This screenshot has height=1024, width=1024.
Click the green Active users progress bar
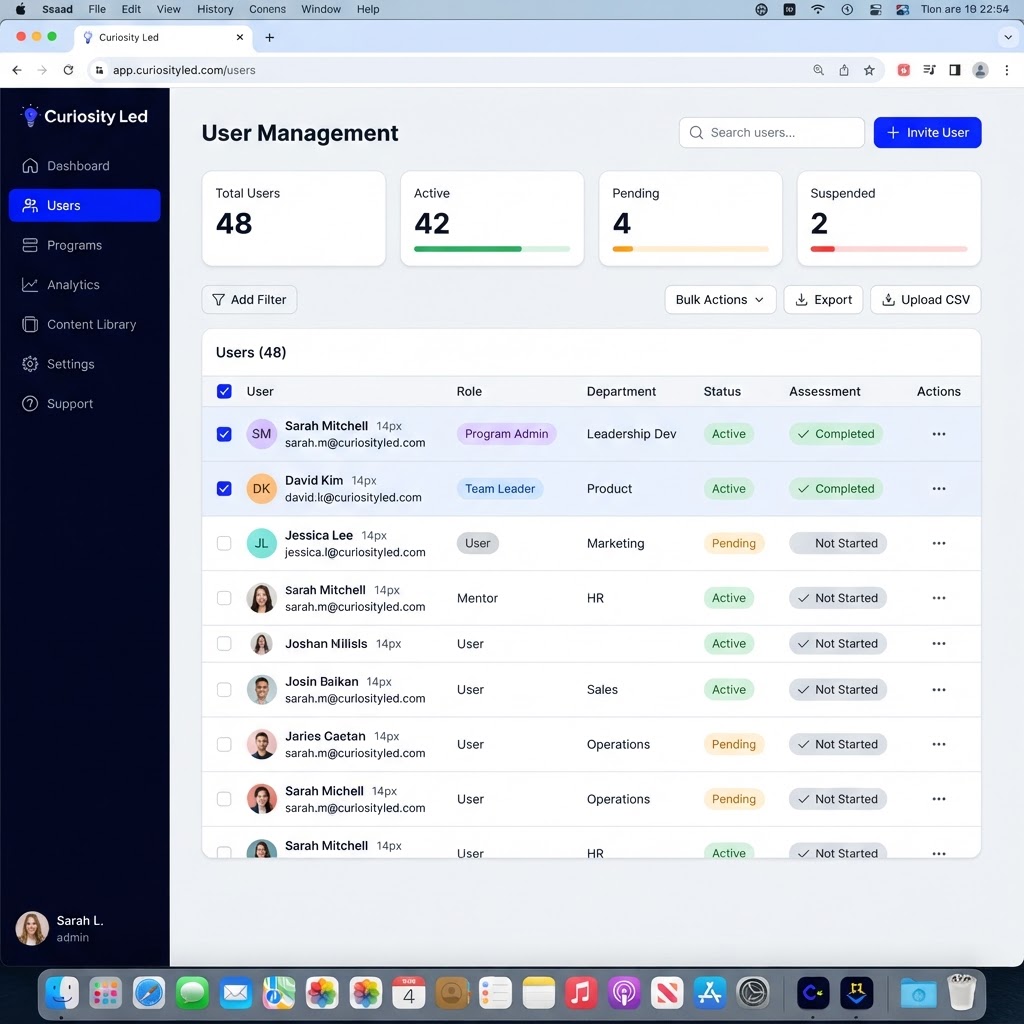click(492, 249)
